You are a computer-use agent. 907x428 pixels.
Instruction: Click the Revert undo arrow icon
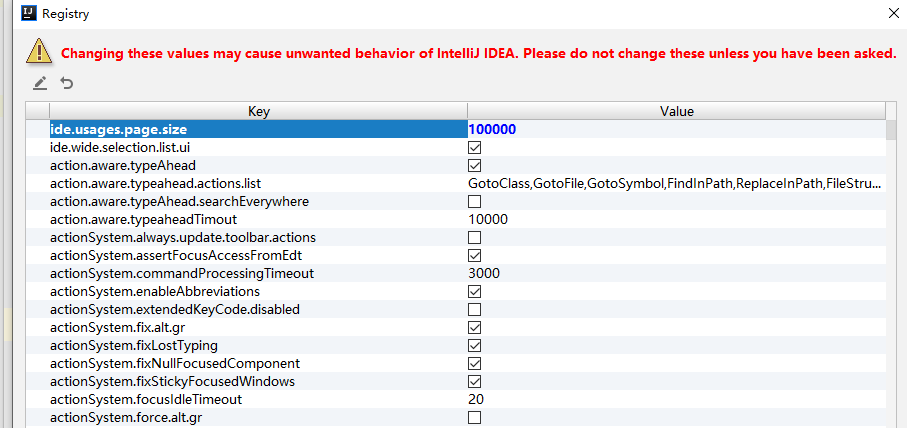click(67, 84)
